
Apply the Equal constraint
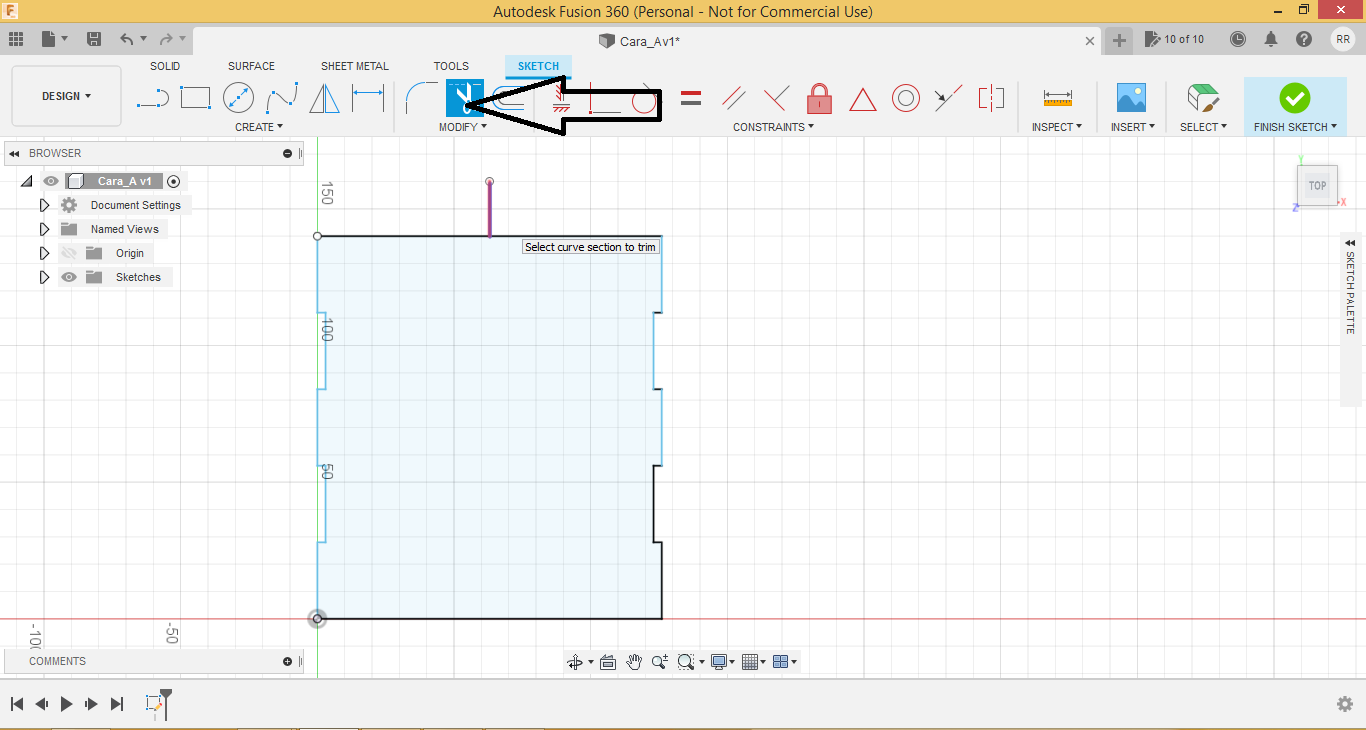click(691, 98)
